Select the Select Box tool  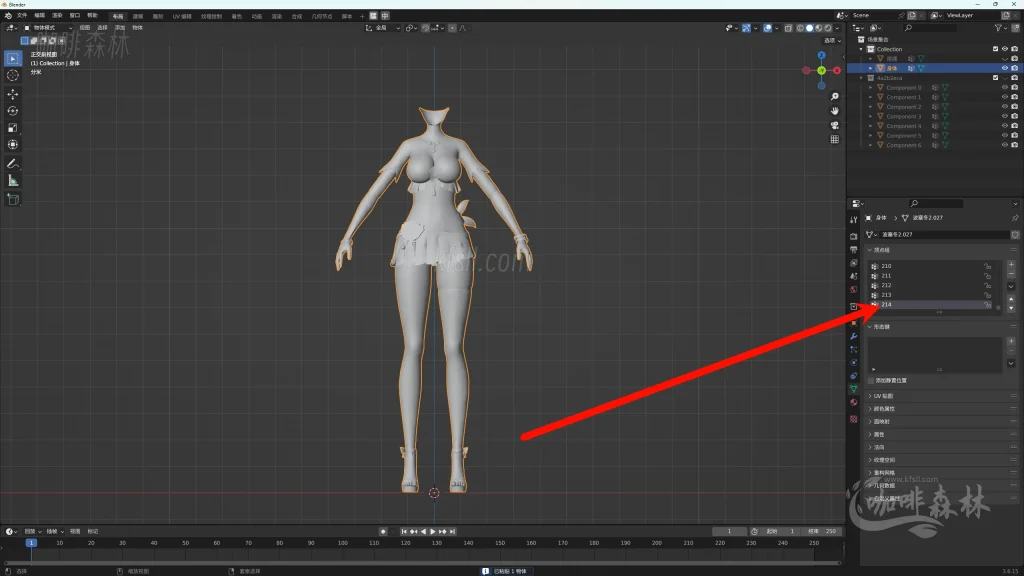(x=12, y=59)
